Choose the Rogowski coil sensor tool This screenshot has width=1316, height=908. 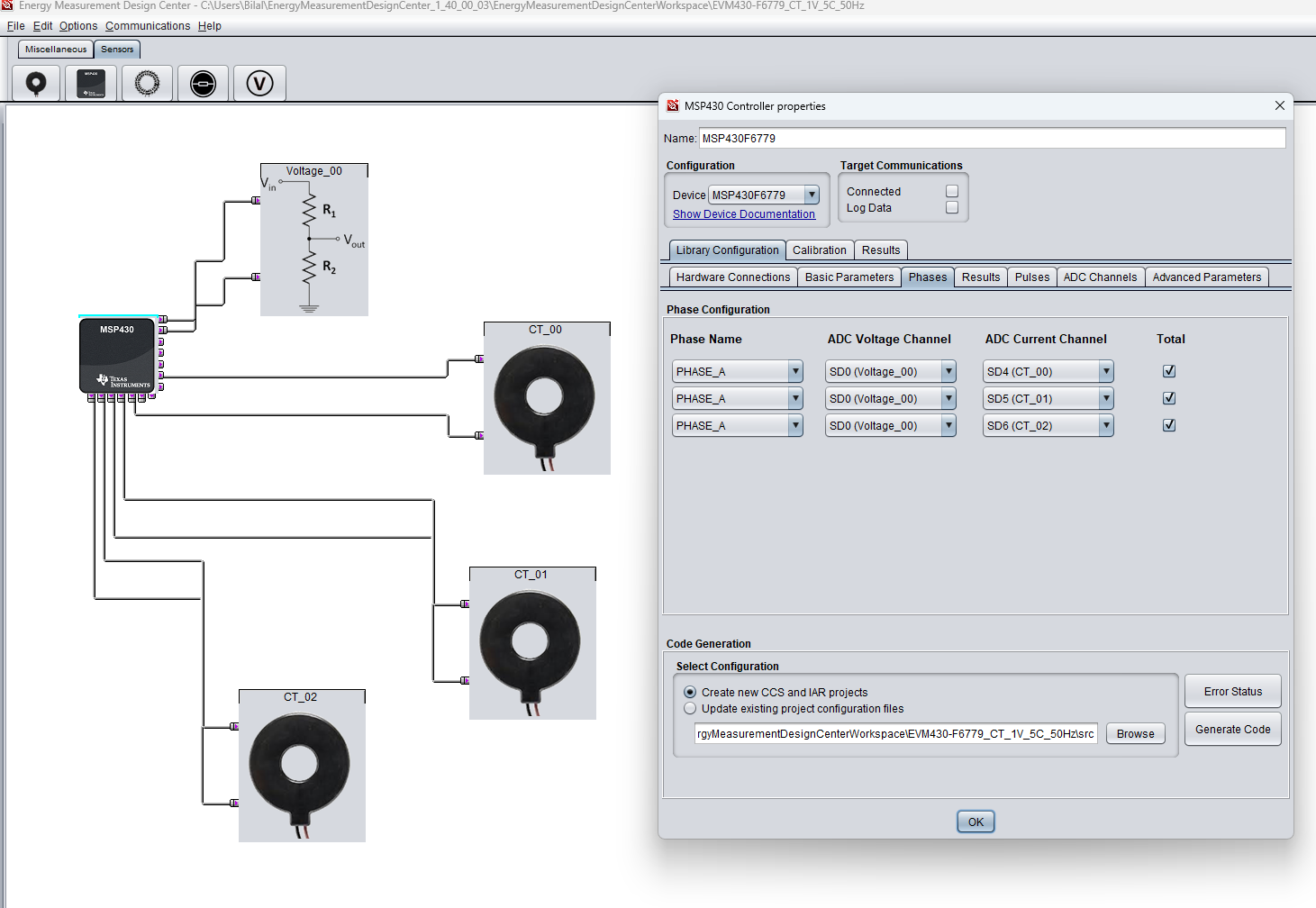pyautogui.click(x=147, y=84)
